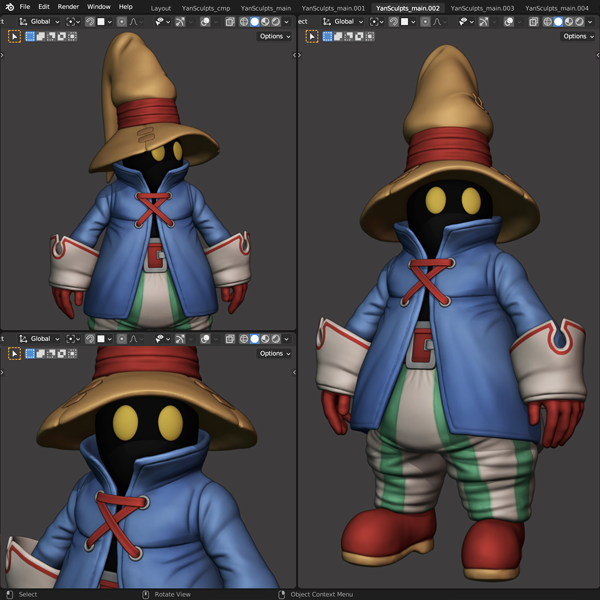
Task: Click Select Box tool in top-left viewport
Action: pos(15,36)
